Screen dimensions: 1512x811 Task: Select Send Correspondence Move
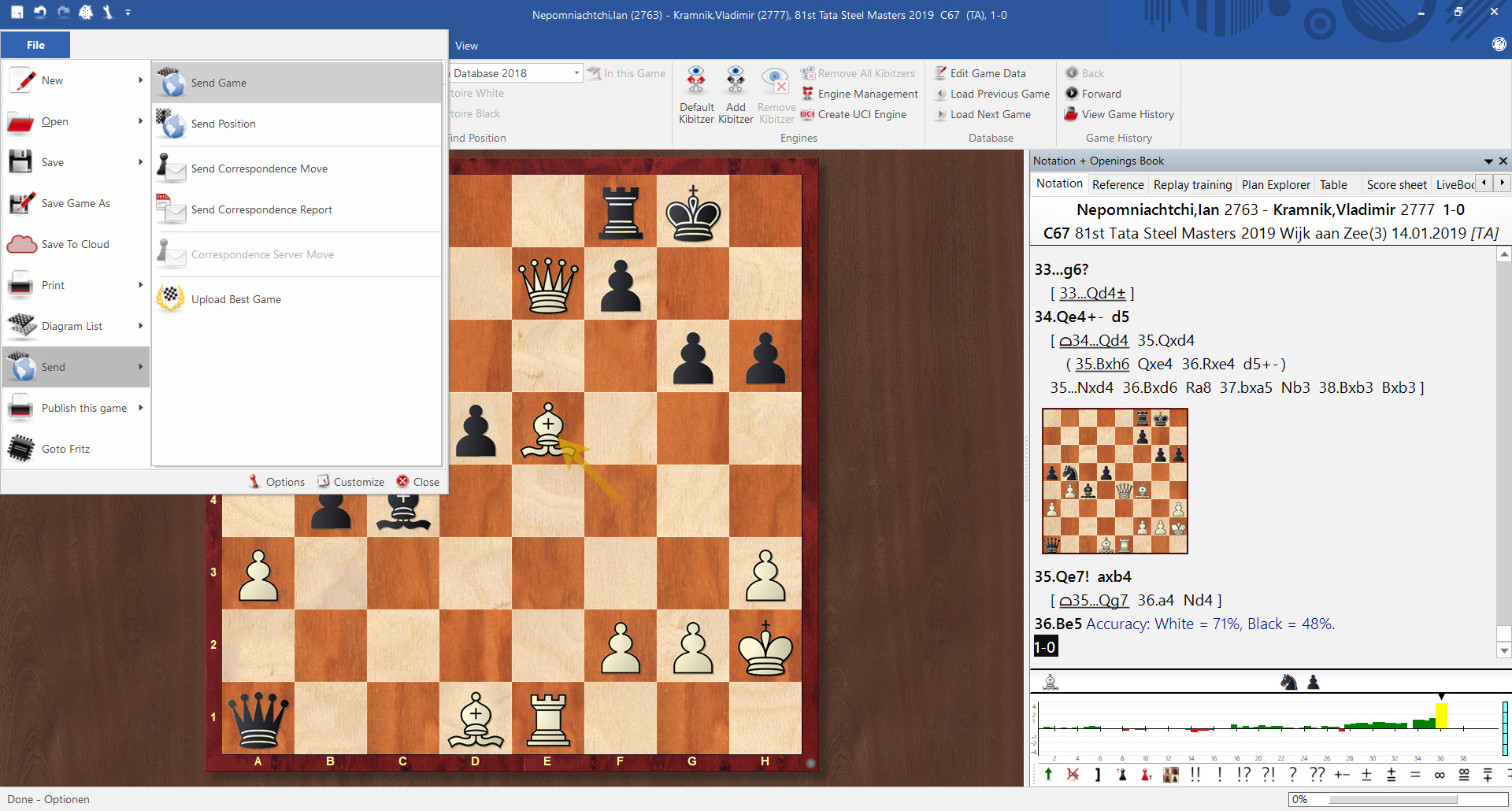[296, 168]
